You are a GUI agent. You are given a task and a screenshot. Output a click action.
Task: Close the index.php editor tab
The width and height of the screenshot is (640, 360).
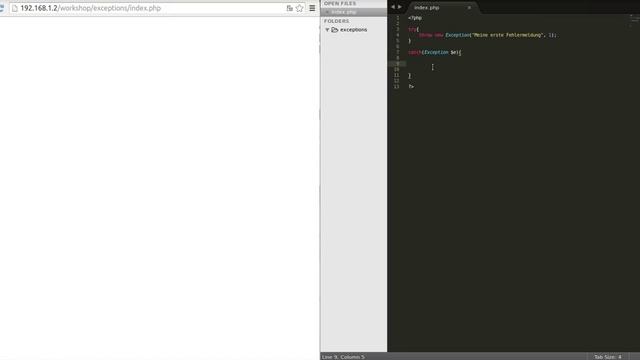[x=469, y=8]
